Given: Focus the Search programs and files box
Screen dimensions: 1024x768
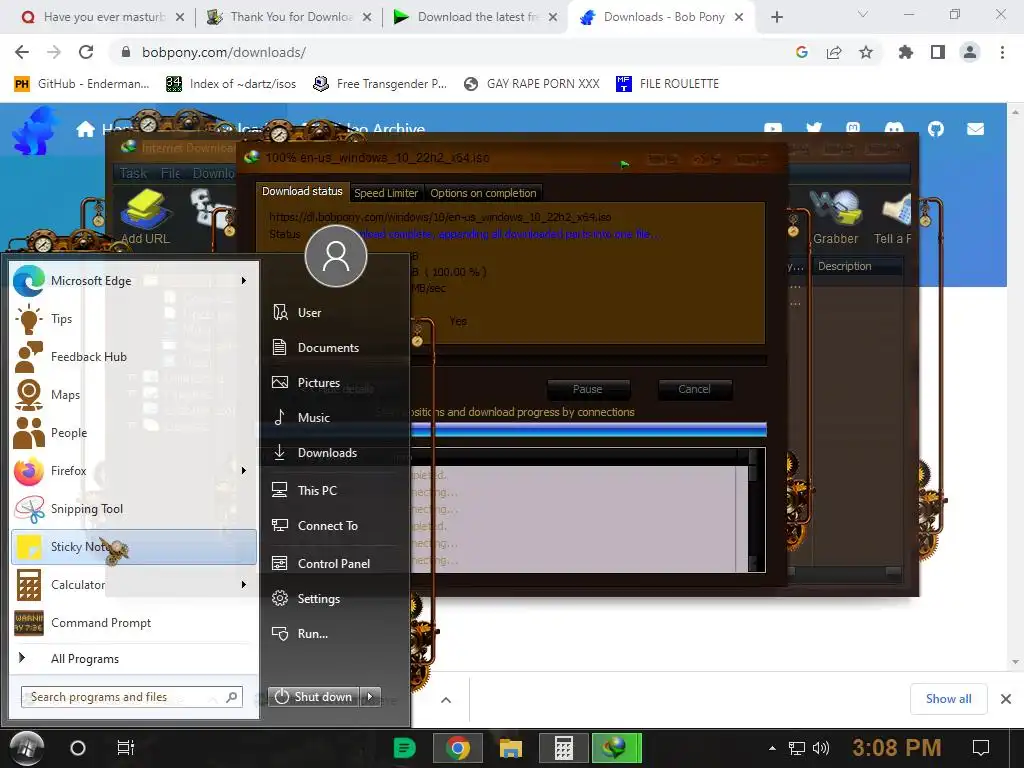Looking at the screenshot, I should click(x=132, y=697).
